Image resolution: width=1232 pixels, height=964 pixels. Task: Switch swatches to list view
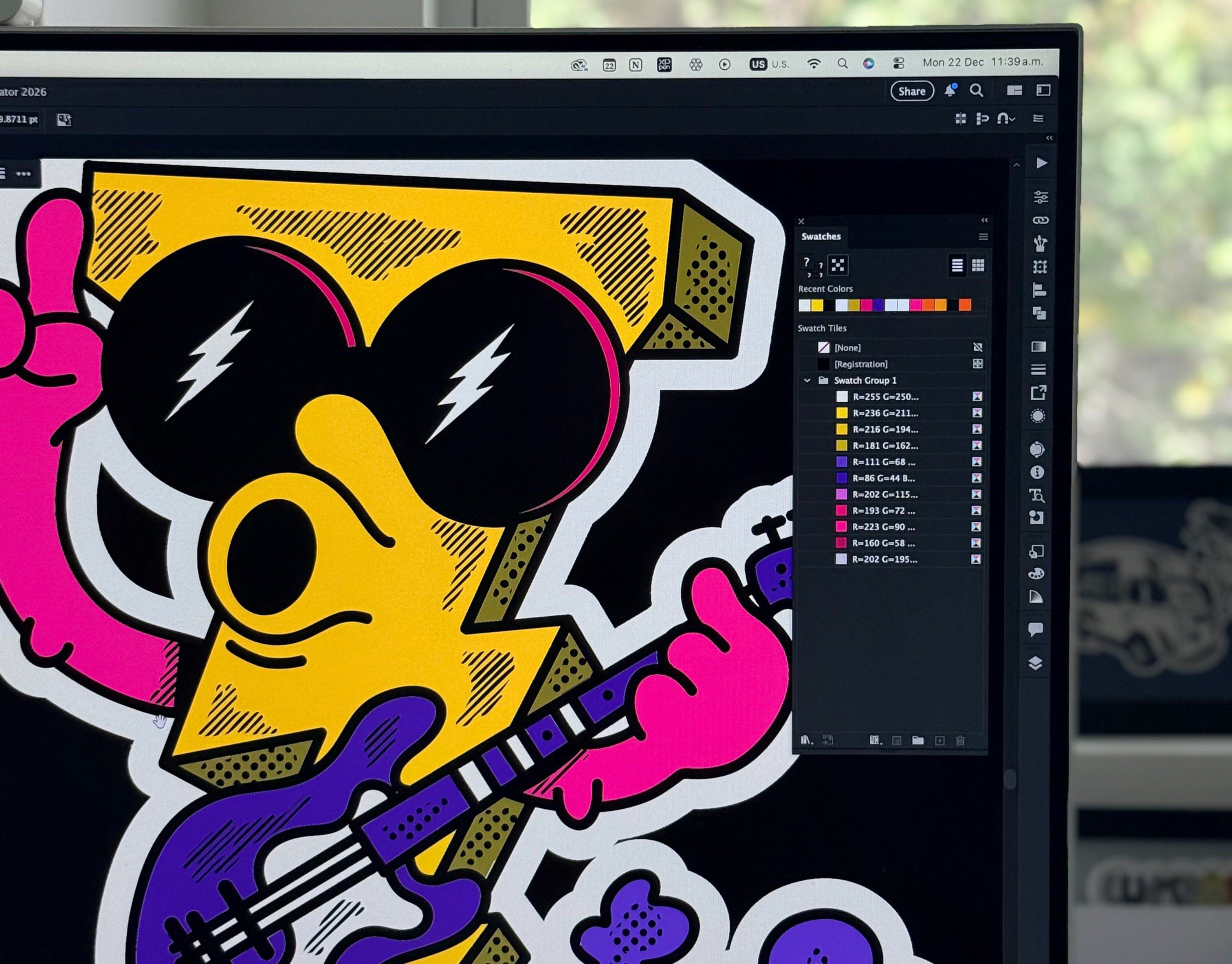click(957, 265)
